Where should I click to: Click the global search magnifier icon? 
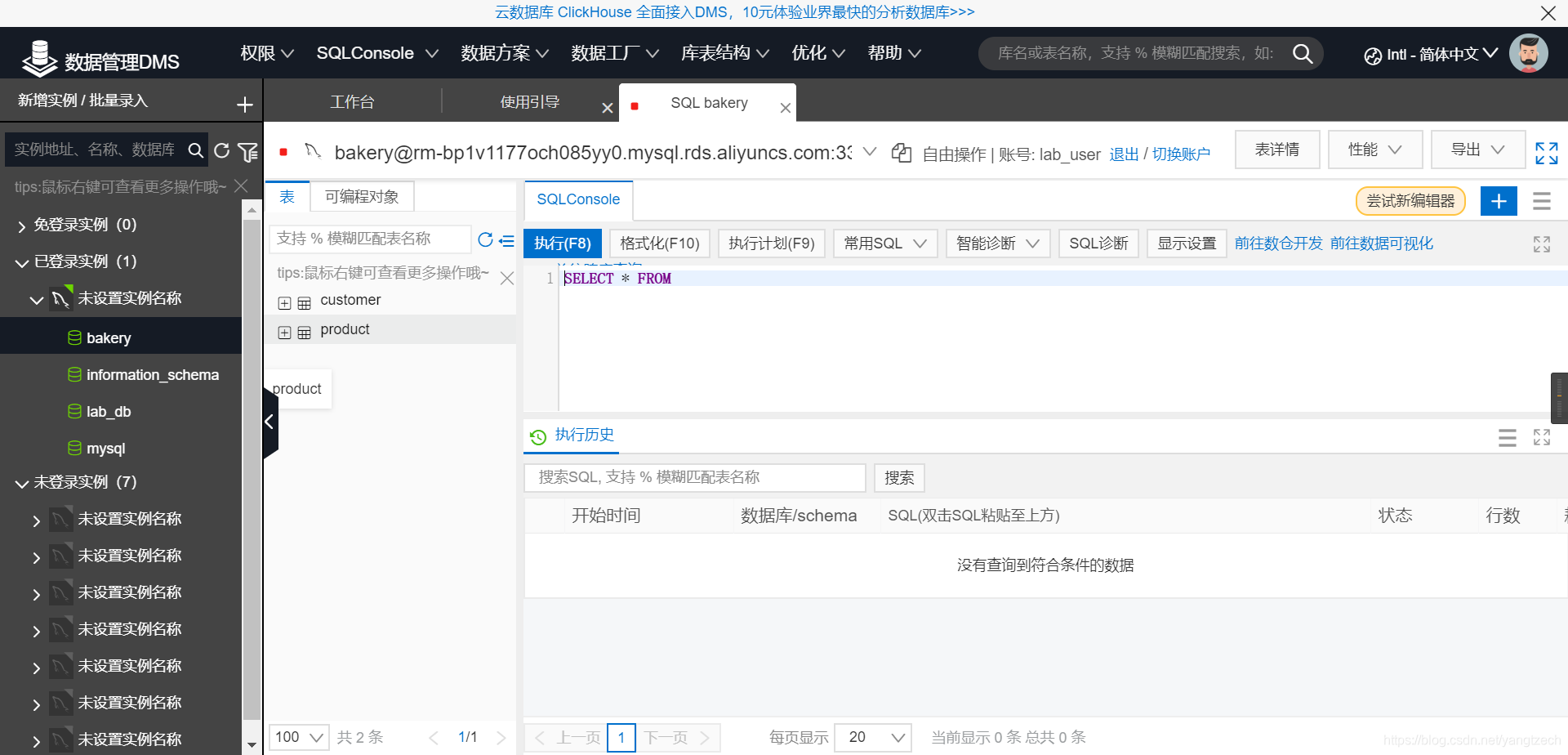tap(1303, 54)
